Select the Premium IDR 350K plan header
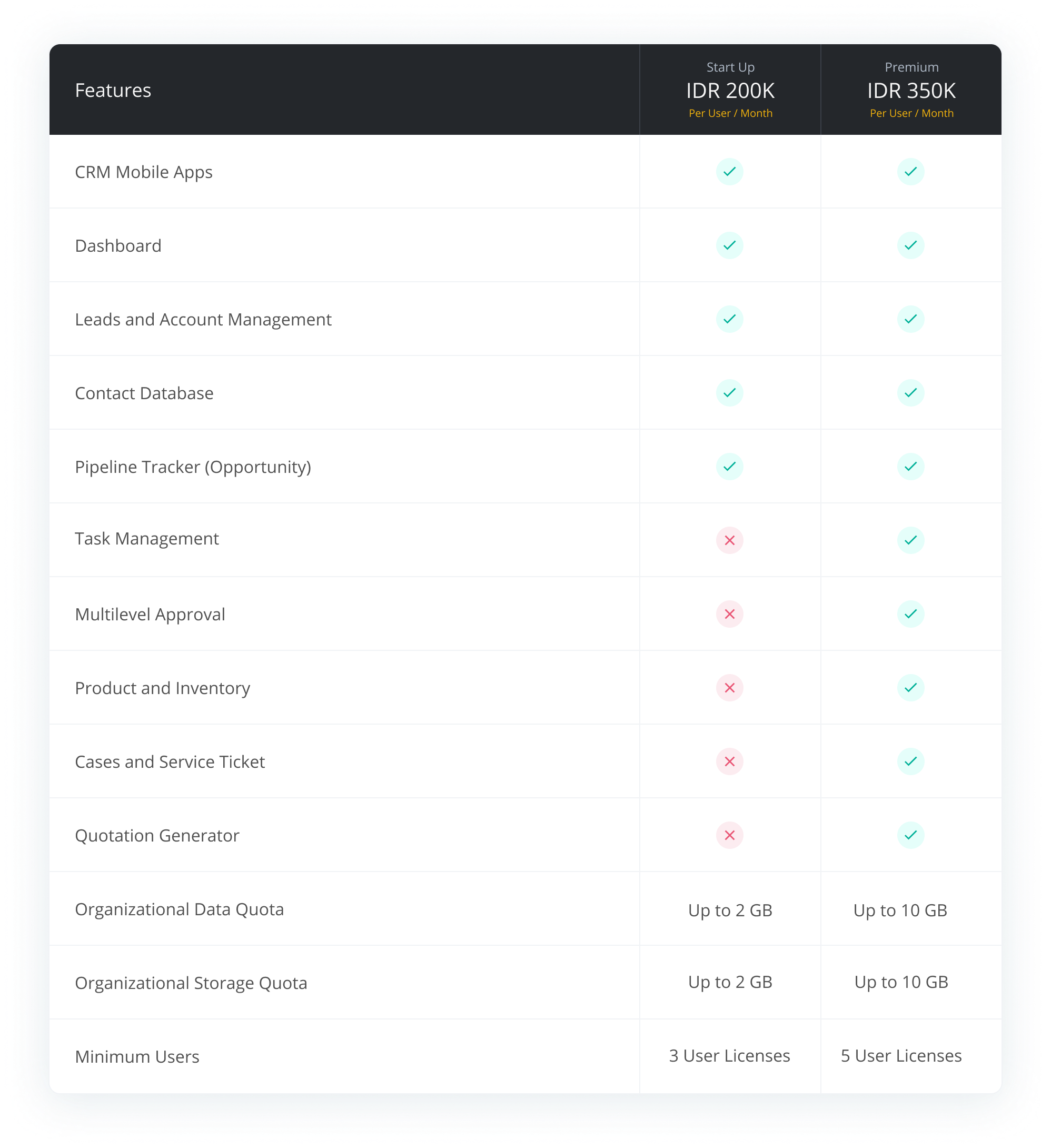 [911, 91]
